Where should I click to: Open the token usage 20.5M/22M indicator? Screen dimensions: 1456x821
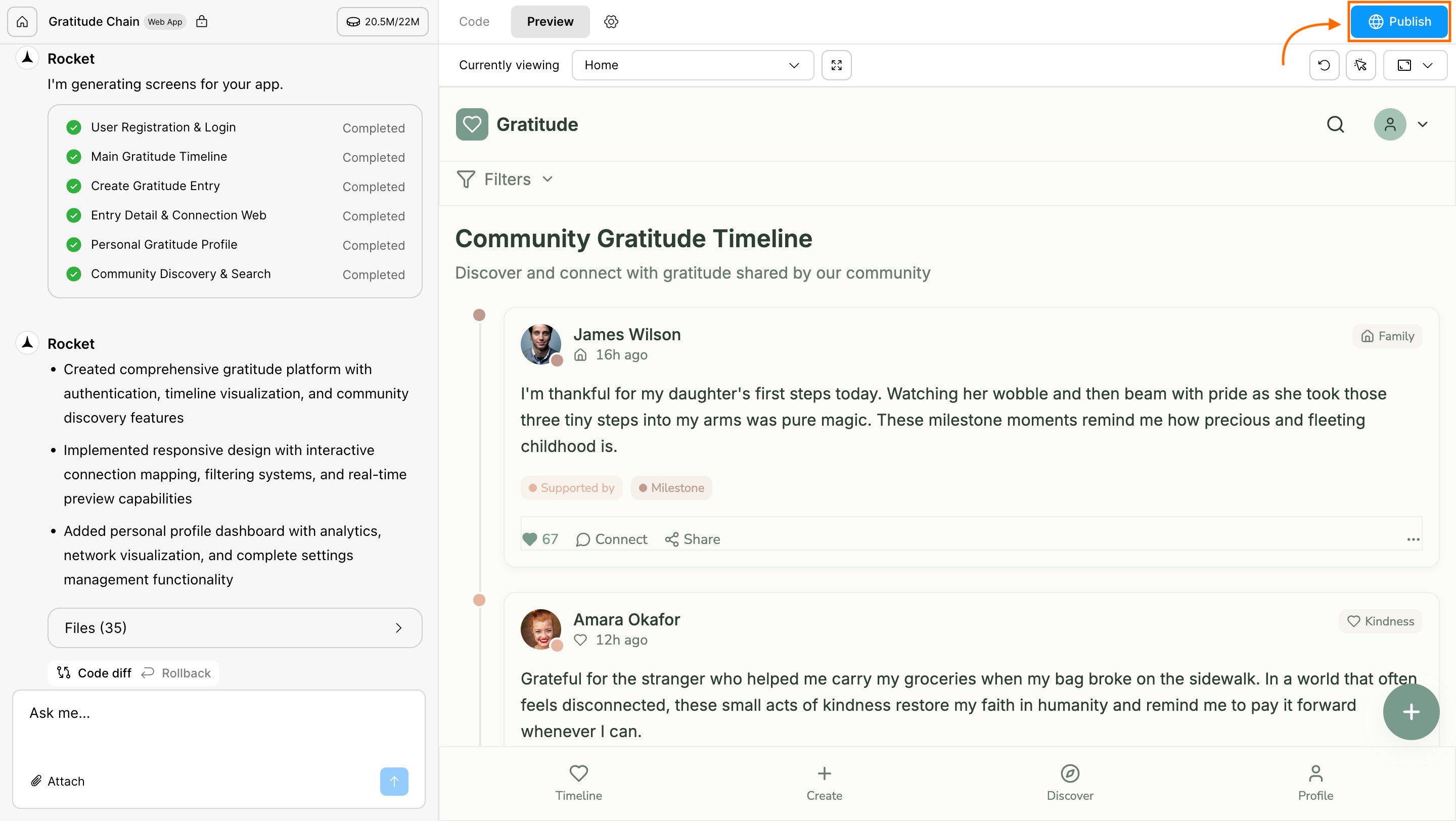(x=383, y=21)
